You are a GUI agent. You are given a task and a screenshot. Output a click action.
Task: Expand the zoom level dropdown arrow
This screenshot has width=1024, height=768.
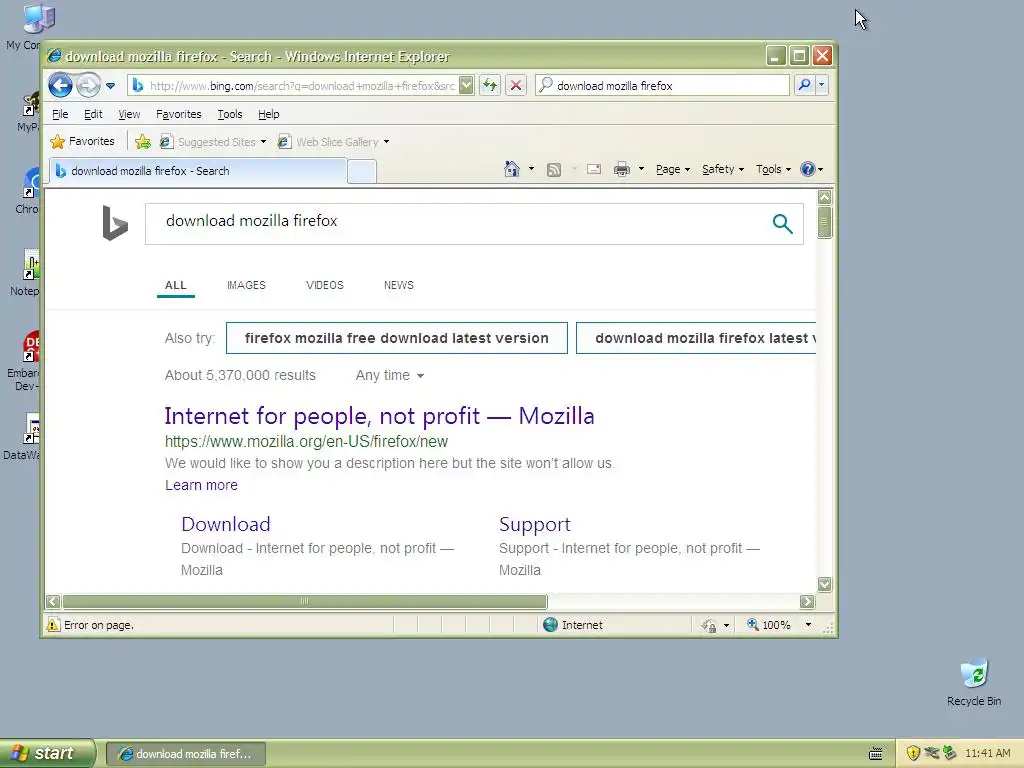tap(808, 625)
